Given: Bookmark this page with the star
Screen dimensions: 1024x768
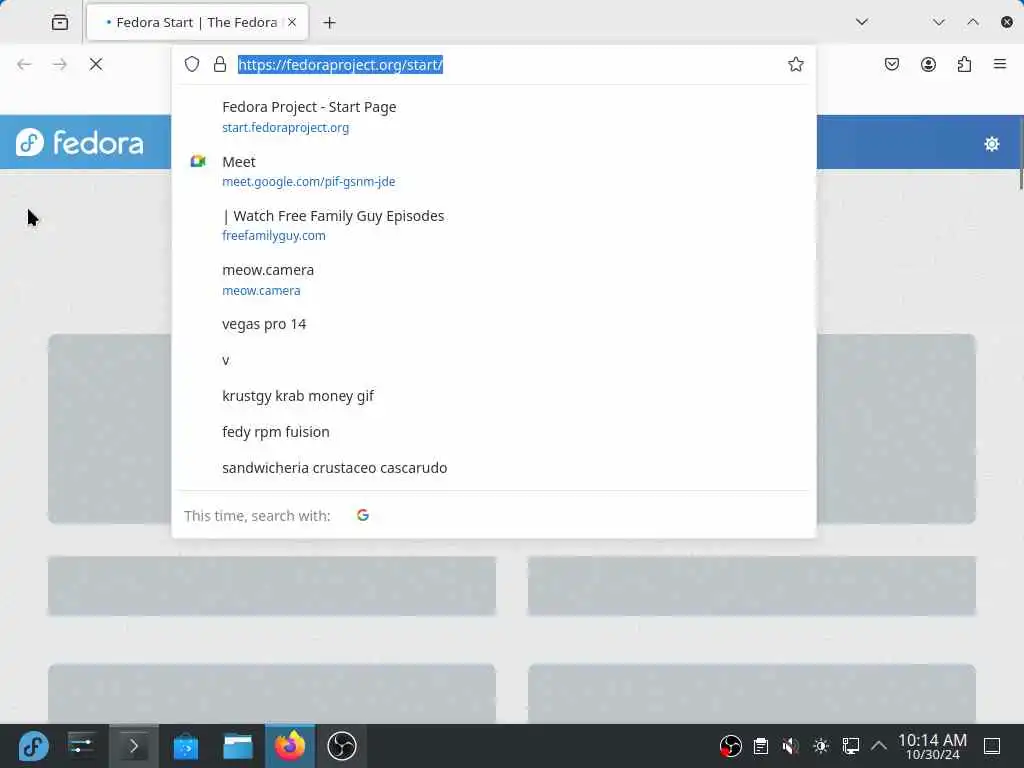Looking at the screenshot, I should 795,64.
